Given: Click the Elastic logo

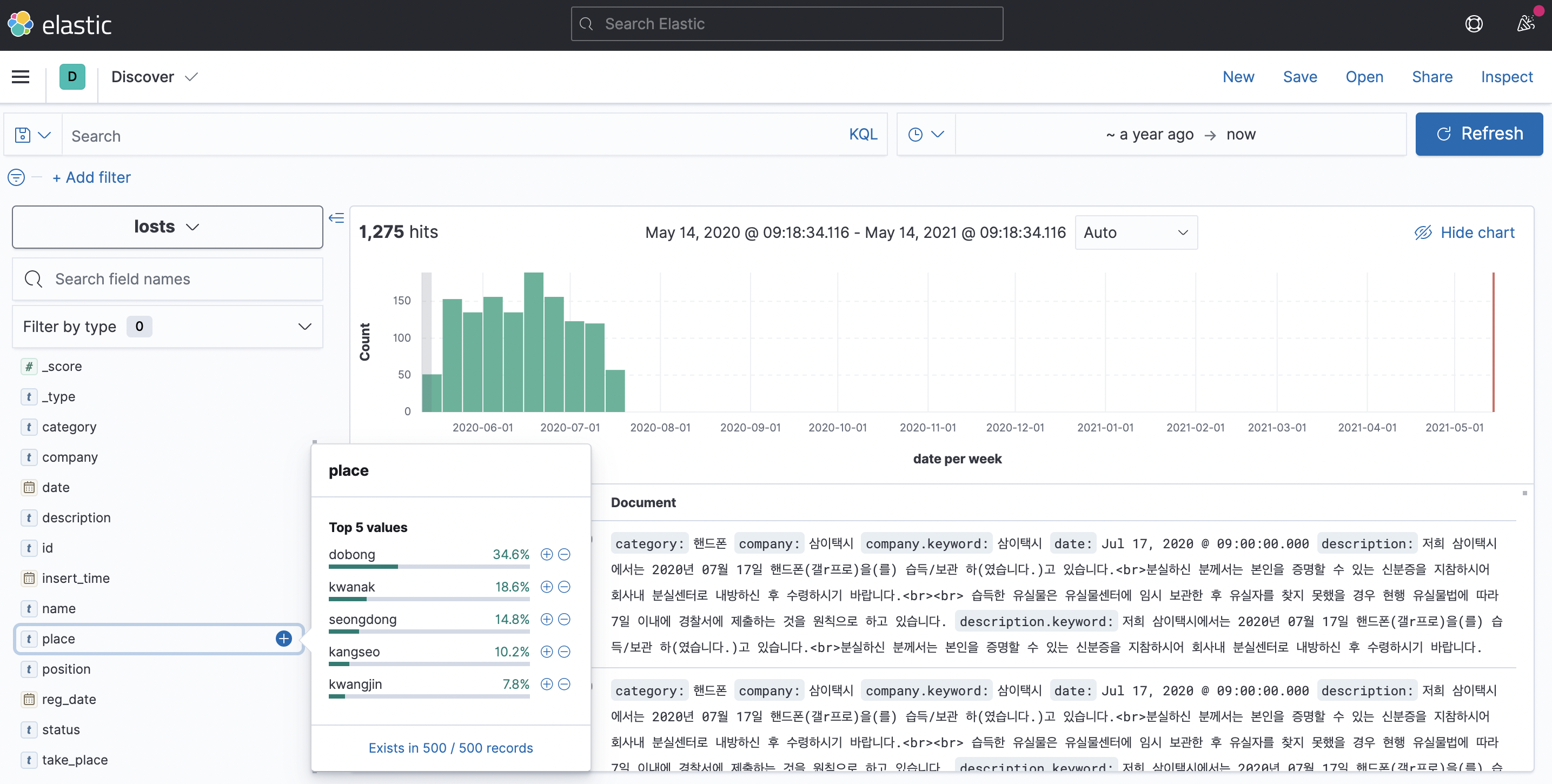Looking at the screenshot, I should 59,24.
